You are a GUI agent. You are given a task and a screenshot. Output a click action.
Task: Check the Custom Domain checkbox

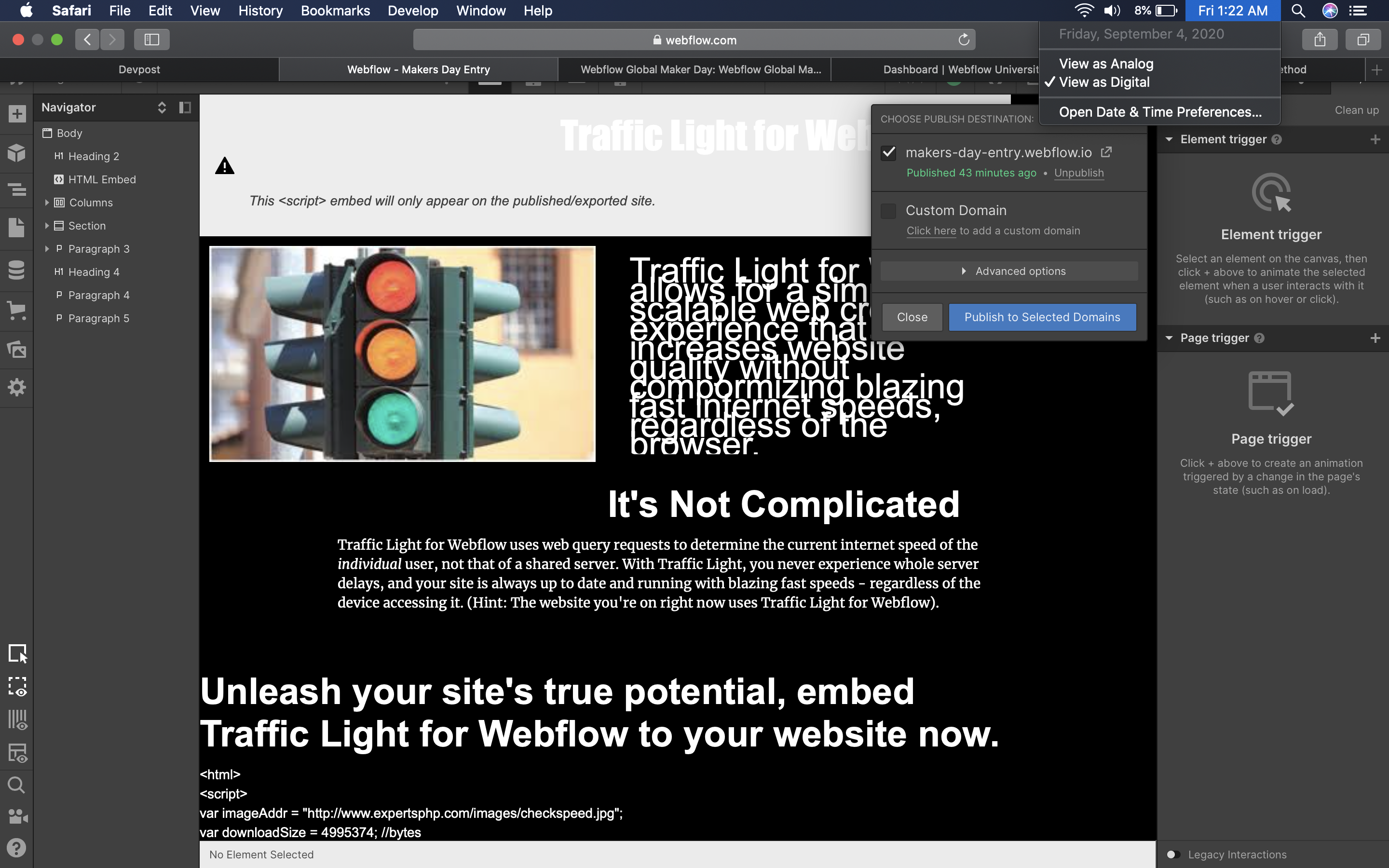888,211
